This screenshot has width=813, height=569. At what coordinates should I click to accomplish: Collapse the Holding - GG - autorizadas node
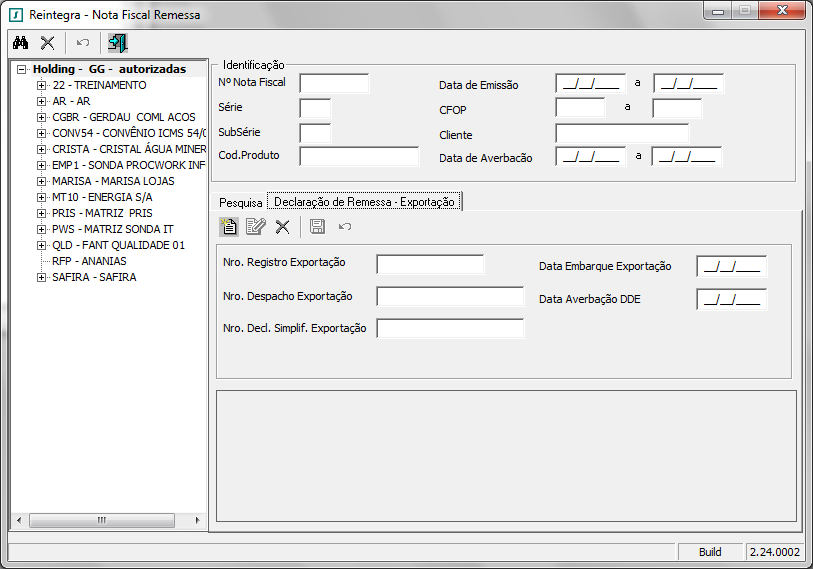pos(22,70)
